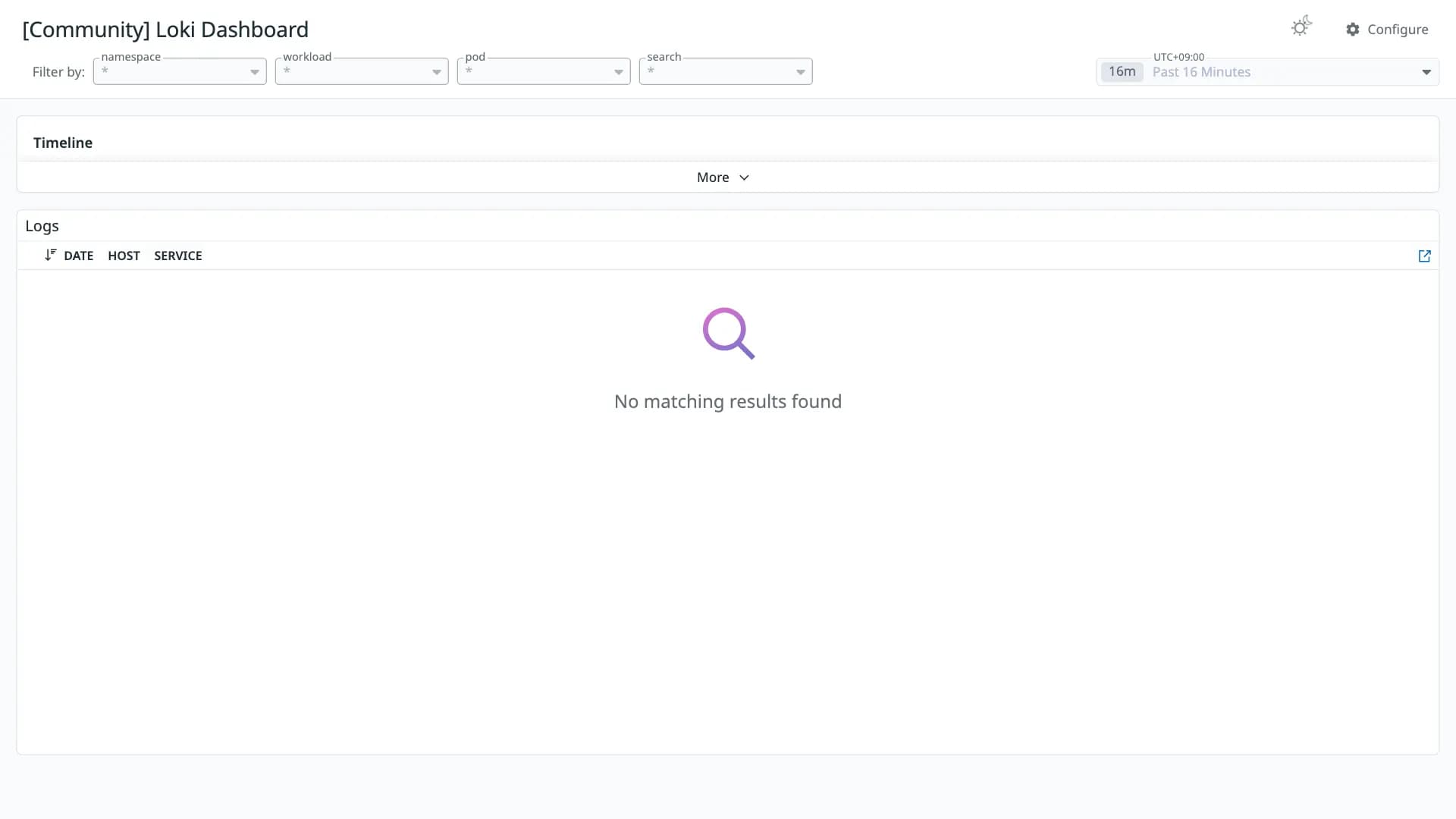Viewport: 1456px width, 819px height.
Task: Open the workload filter dropdown
Action: pos(362,71)
